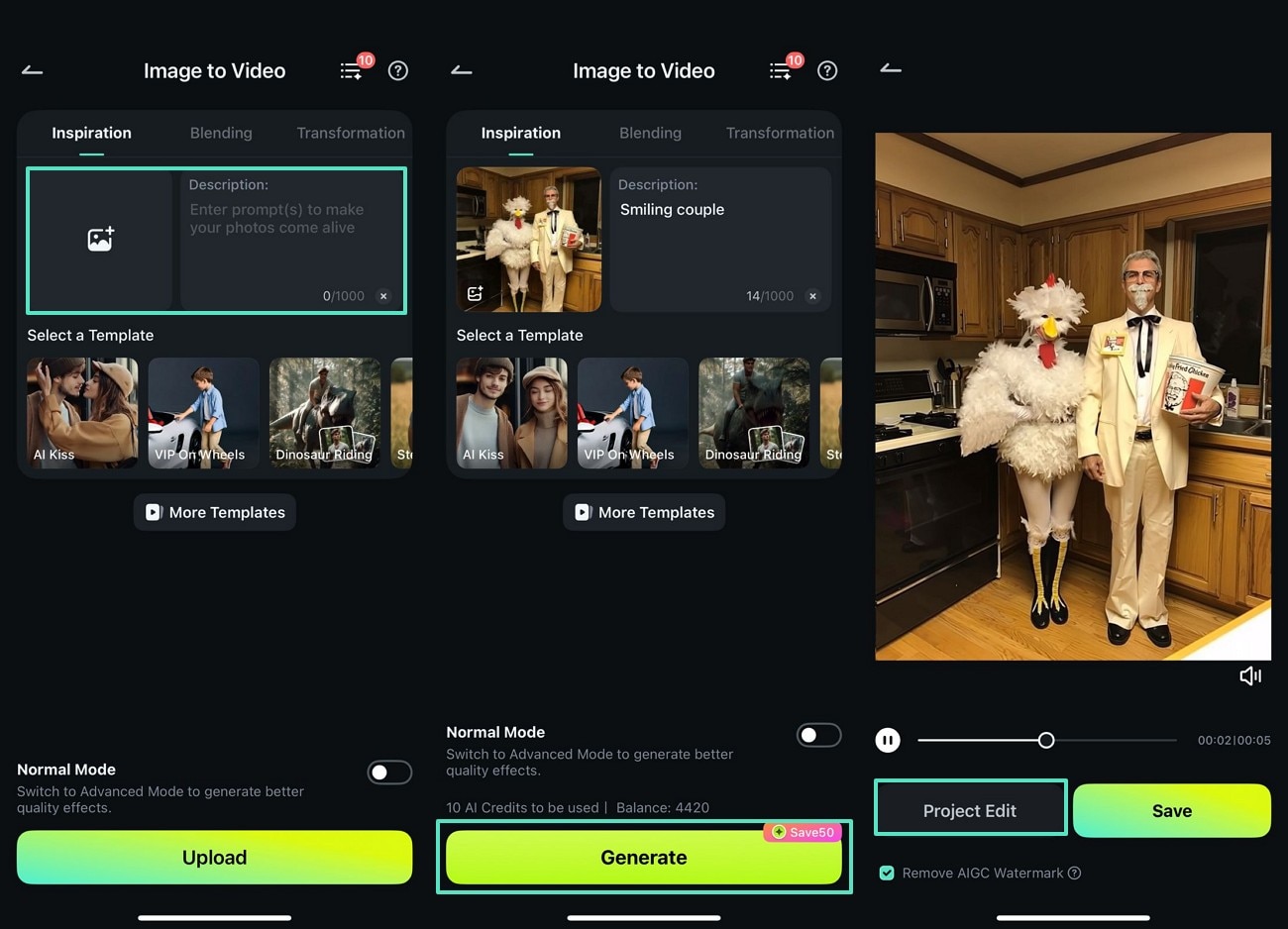Viewport: 1288px width, 929px height.
Task: Open the Transformation tab
Action: (x=350, y=133)
